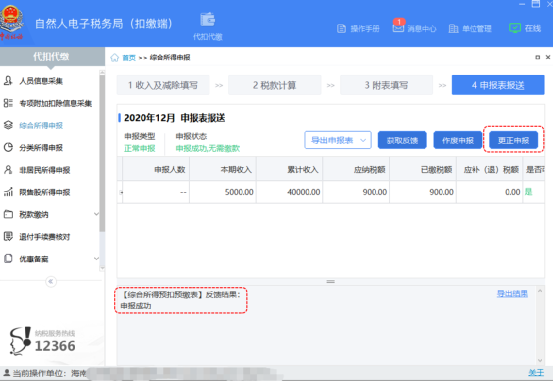Click the sidebar vertical scrollbar
Screen dimensions: 553x381
(102, 153)
